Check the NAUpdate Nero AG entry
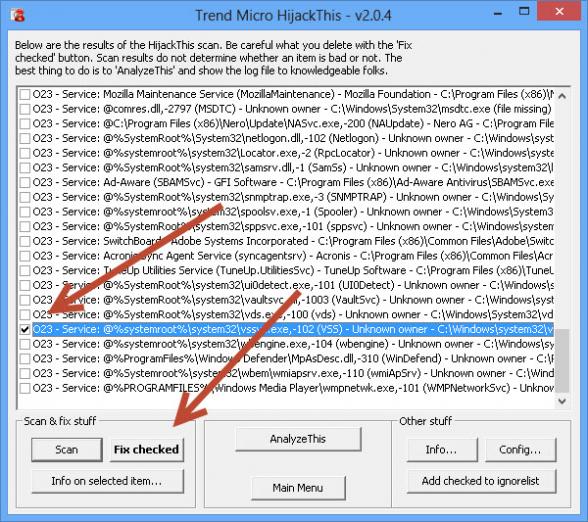 25,124
